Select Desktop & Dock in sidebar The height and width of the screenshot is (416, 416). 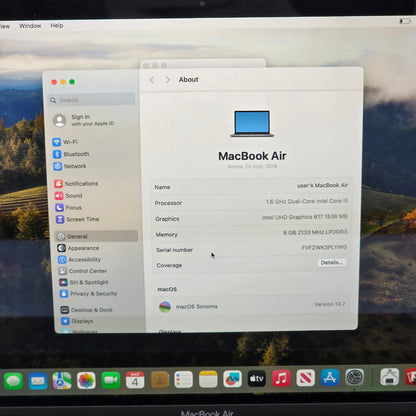click(x=86, y=310)
